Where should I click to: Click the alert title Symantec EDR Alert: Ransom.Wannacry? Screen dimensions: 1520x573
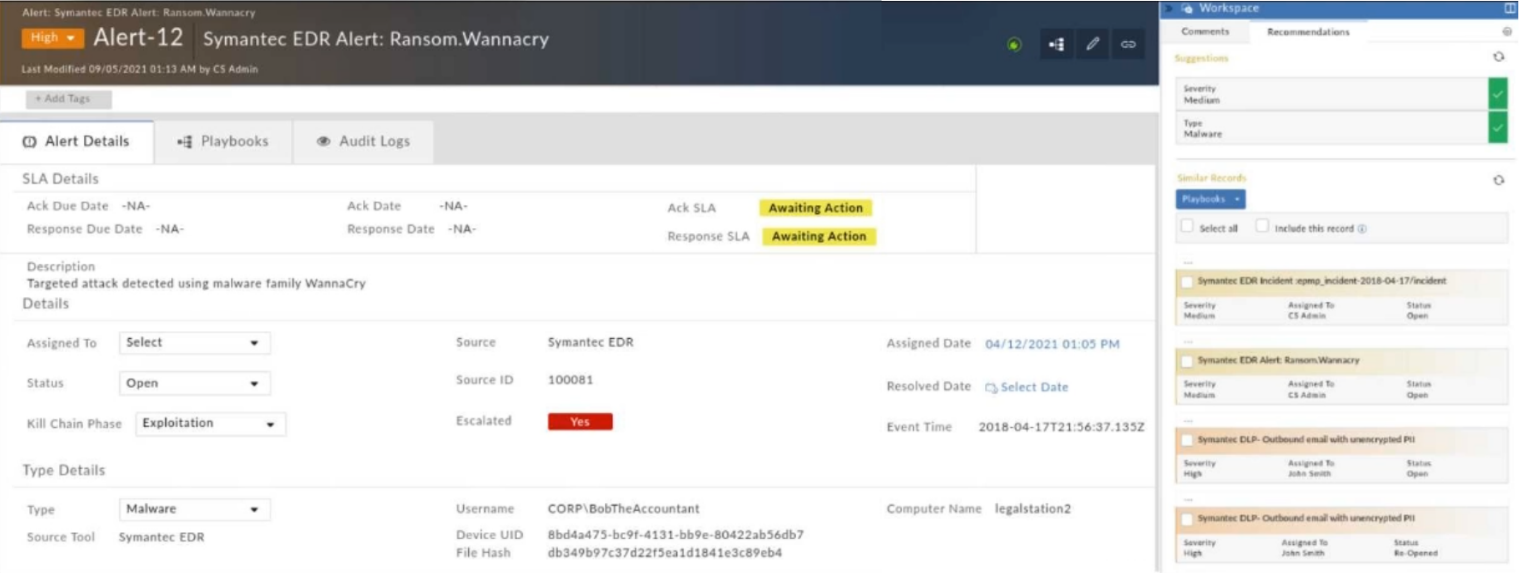pos(376,40)
